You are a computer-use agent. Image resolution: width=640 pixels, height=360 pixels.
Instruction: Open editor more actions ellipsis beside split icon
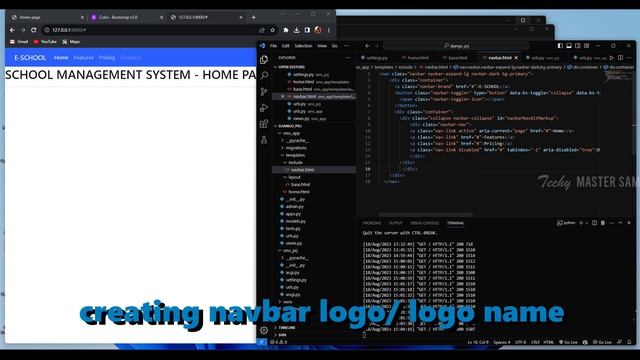(629, 58)
